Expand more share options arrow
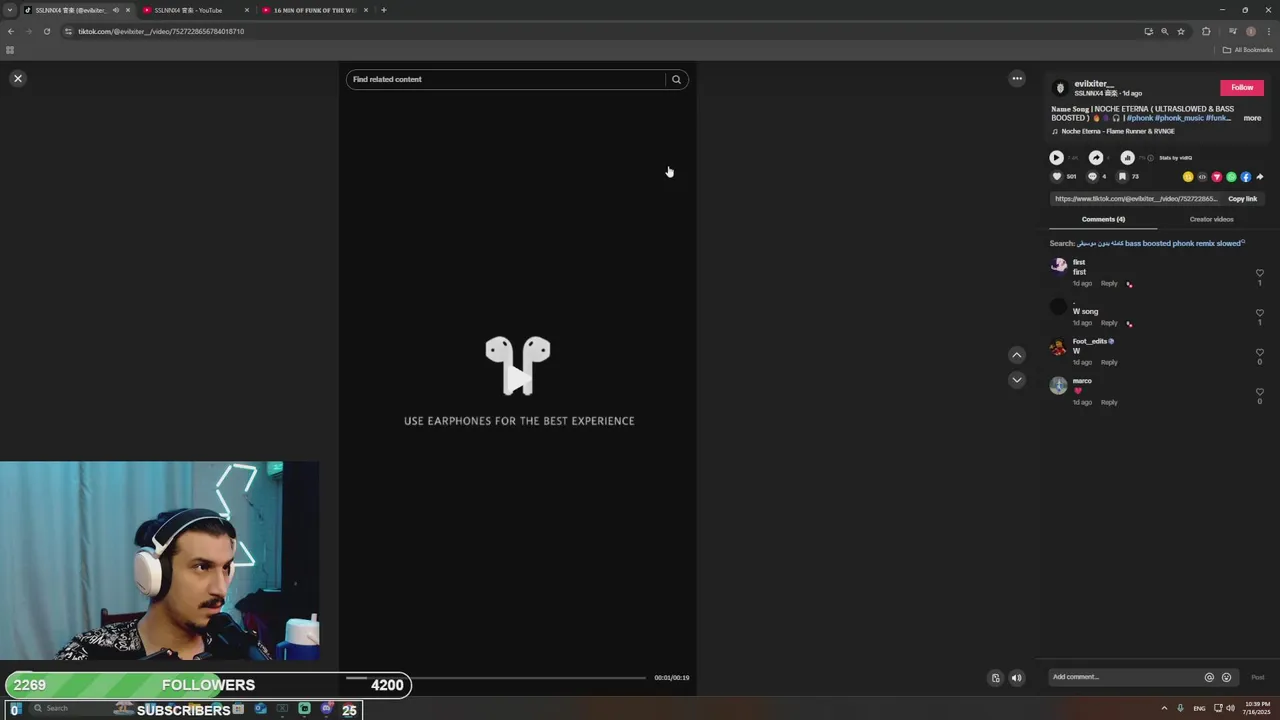1280x720 pixels. coord(1260,177)
